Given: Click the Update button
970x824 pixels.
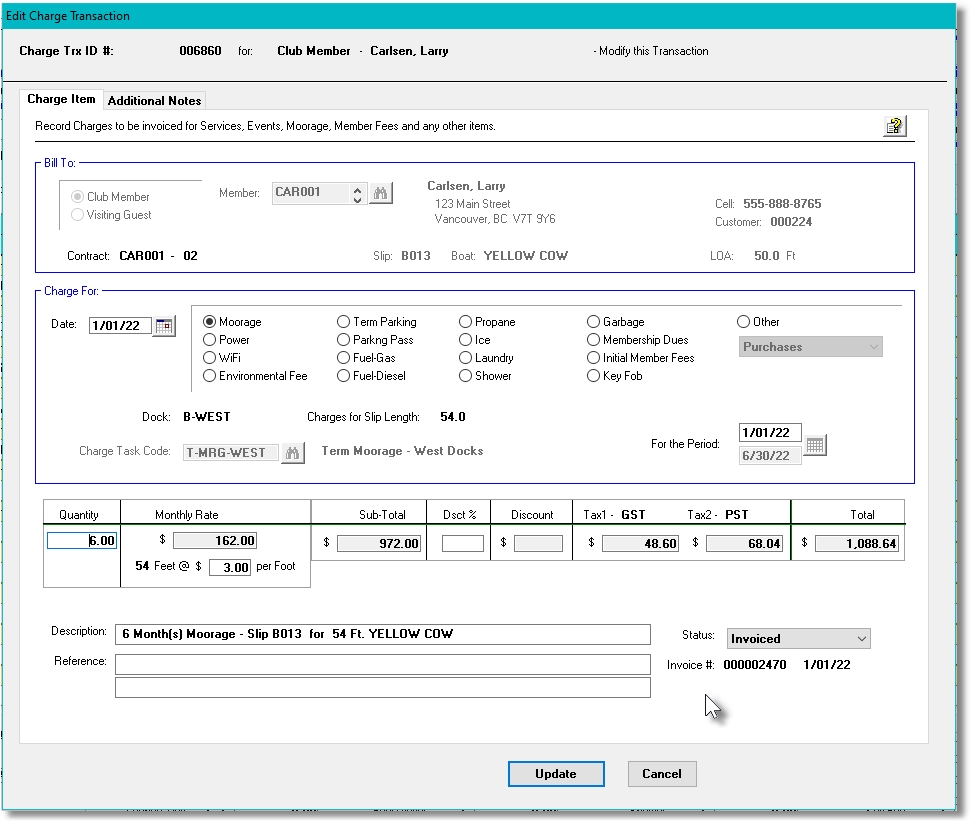Looking at the screenshot, I should (556, 773).
